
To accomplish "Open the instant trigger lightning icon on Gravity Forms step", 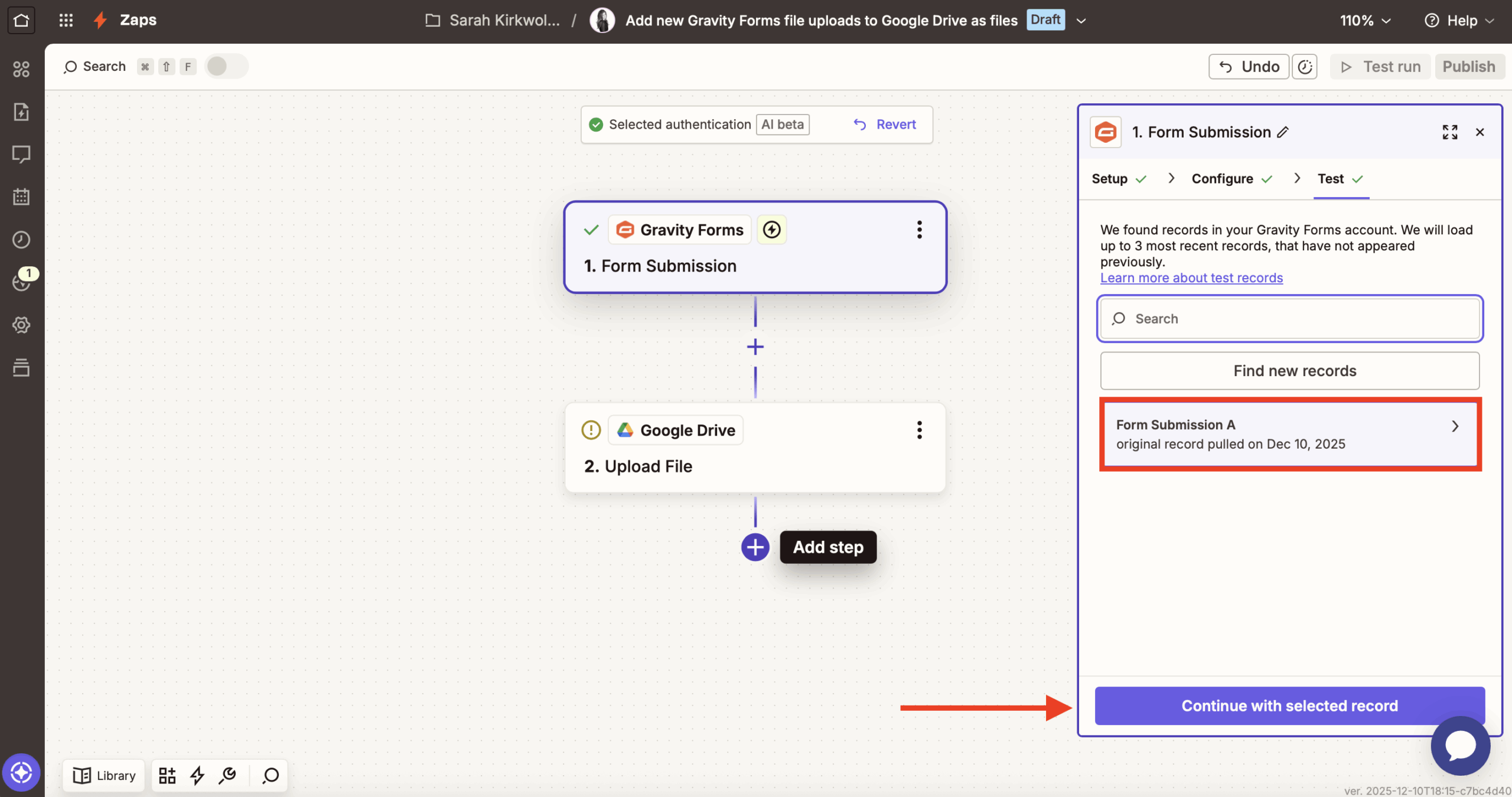I will tap(771, 229).
